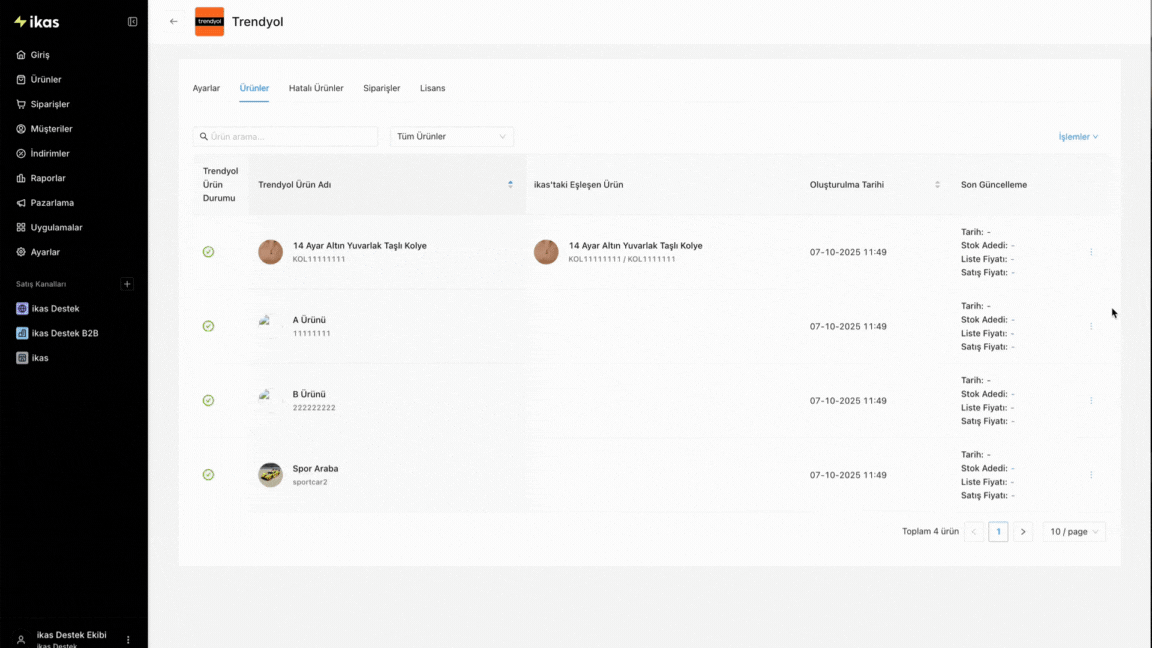The image size is (1152, 648).
Task: Open three-dot menu for A Ürünü row
Action: [x=1091, y=326]
